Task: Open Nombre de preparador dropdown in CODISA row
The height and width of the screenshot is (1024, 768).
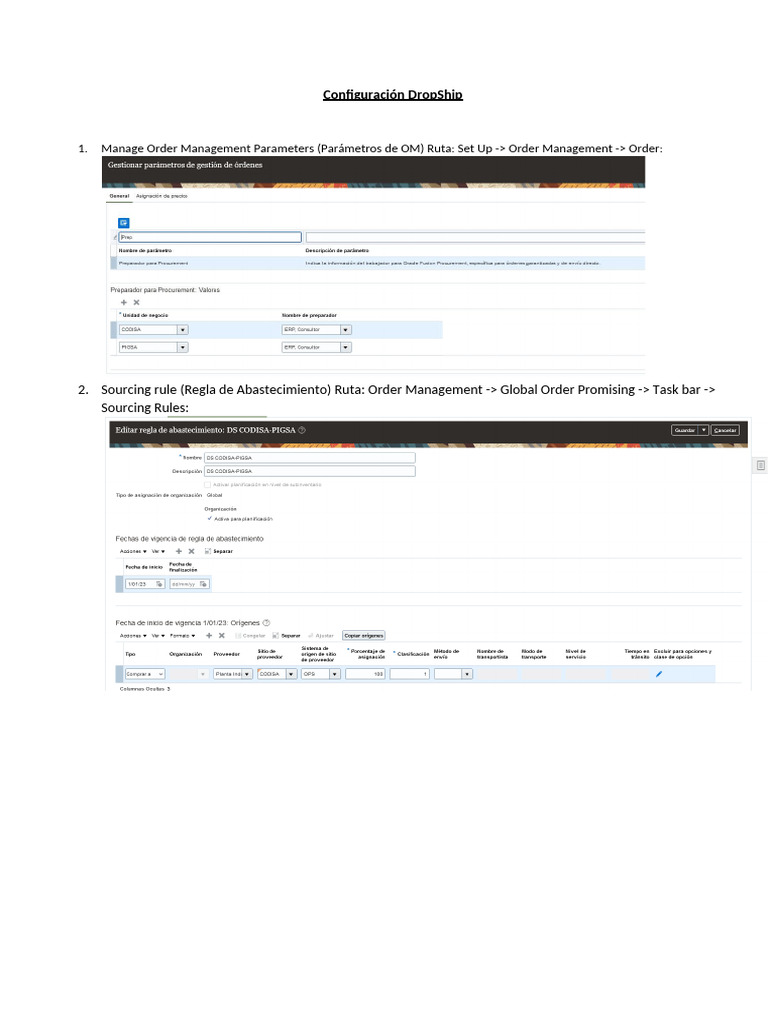Action: click(346, 330)
